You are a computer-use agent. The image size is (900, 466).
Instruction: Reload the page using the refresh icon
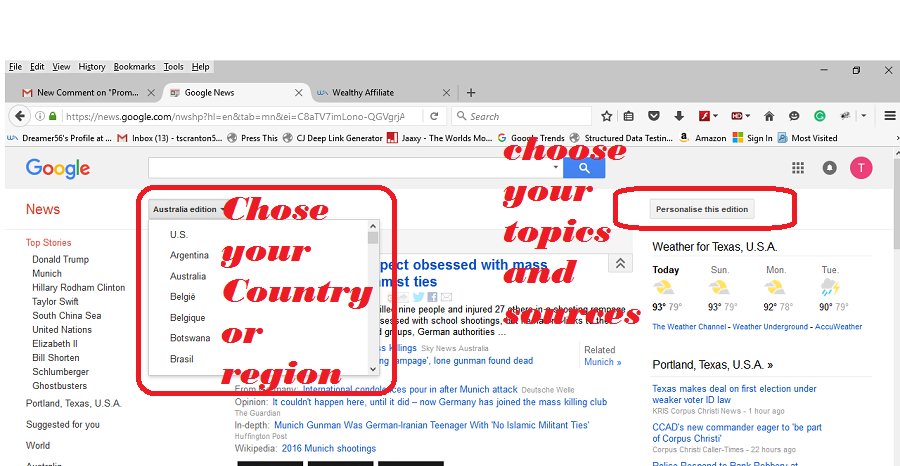(435, 116)
